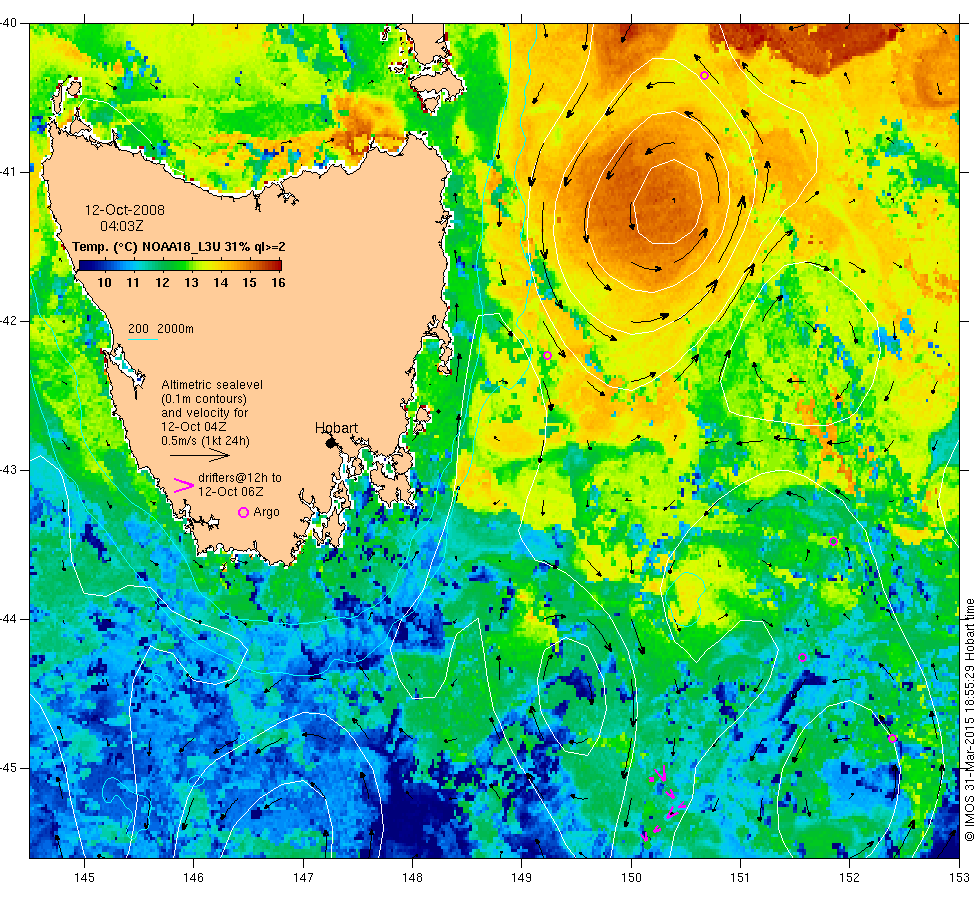The image size is (980, 900).
Task: Click the cyan 200m depth contour legend line
Action: pos(142,340)
